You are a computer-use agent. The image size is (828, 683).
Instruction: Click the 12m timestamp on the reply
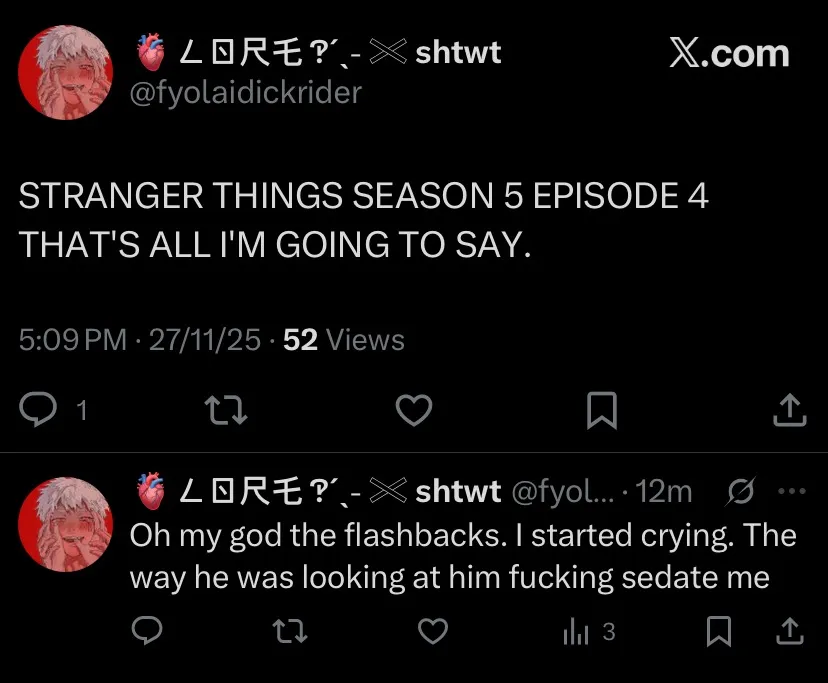(x=663, y=491)
